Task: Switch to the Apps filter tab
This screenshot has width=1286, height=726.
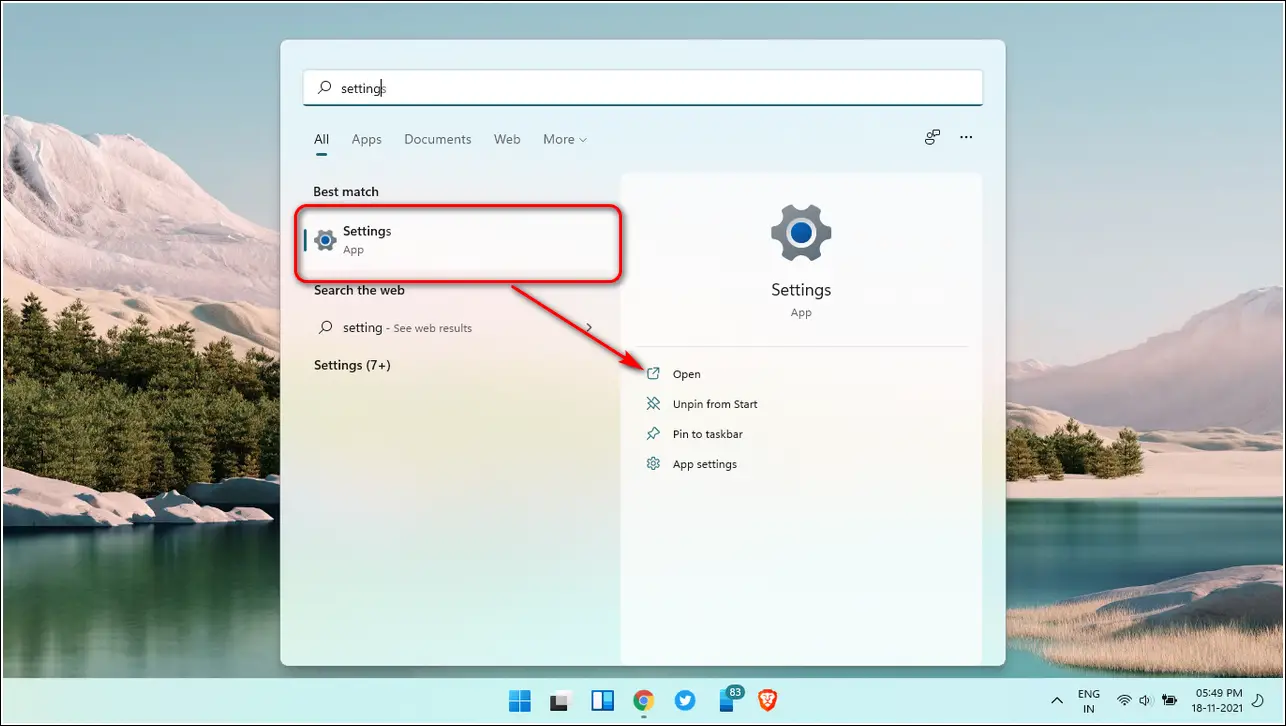Action: point(366,139)
